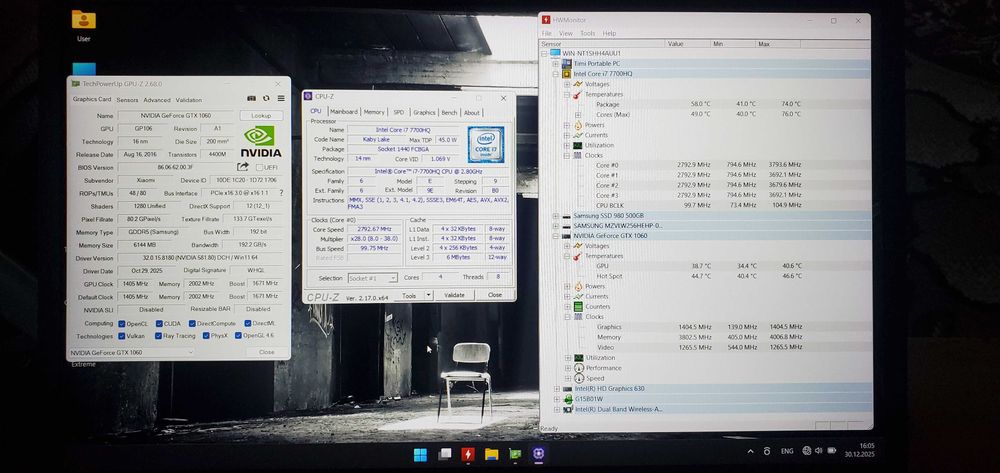Expand the Samsung SSD 980 500GB node
This screenshot has height=473, width=1000.
555,216
